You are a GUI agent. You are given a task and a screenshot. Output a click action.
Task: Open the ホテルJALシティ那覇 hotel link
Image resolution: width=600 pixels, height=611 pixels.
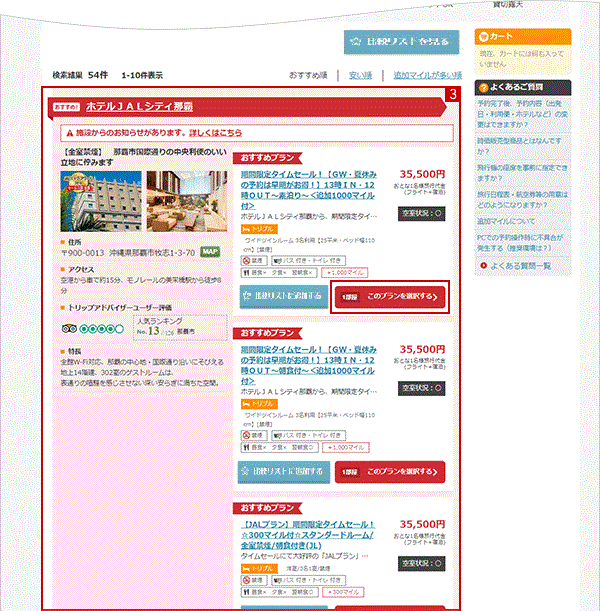[139, 105]
